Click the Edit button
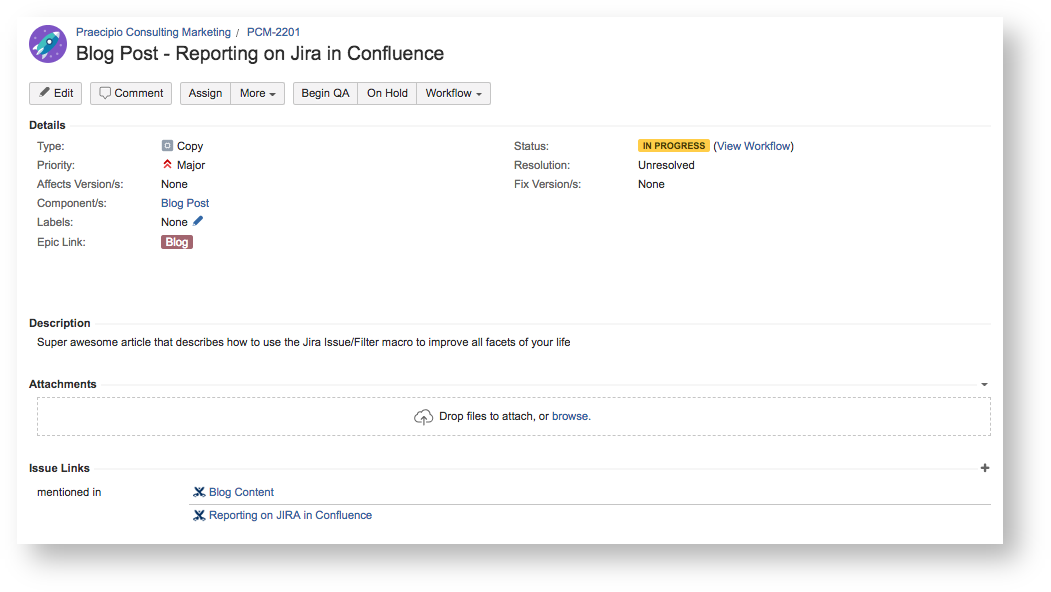 pos(56,93)
